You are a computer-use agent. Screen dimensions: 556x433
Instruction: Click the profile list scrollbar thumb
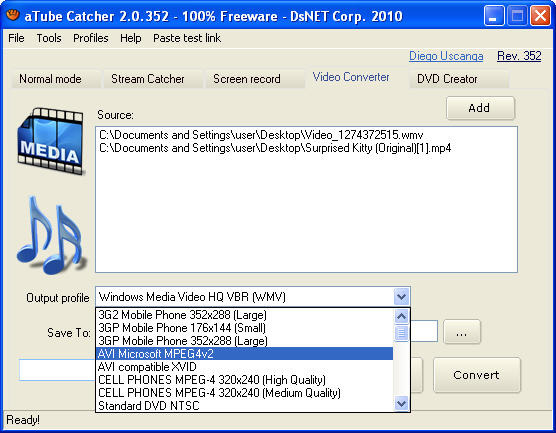401,333
